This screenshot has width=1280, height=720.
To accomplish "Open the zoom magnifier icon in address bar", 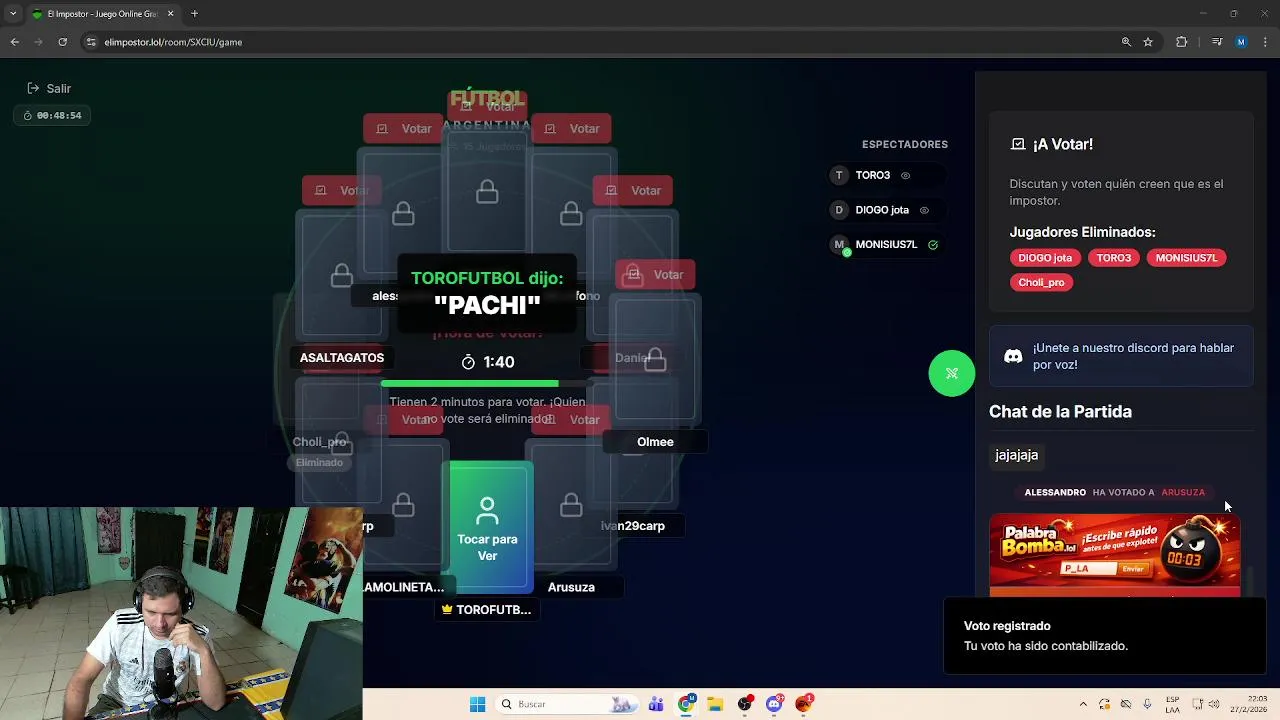I will point(1126,42).
